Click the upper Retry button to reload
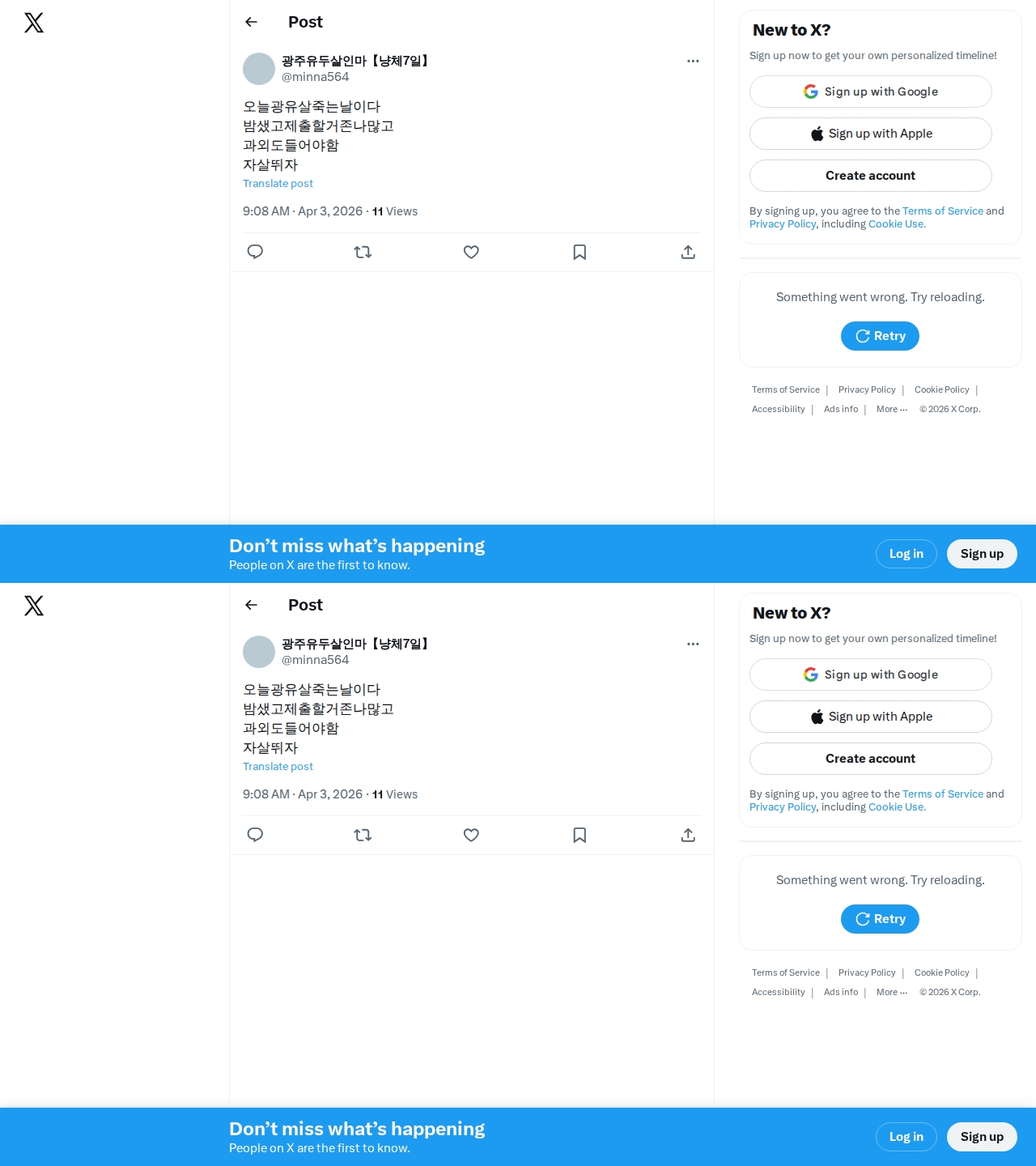 (x=880, y=336)
